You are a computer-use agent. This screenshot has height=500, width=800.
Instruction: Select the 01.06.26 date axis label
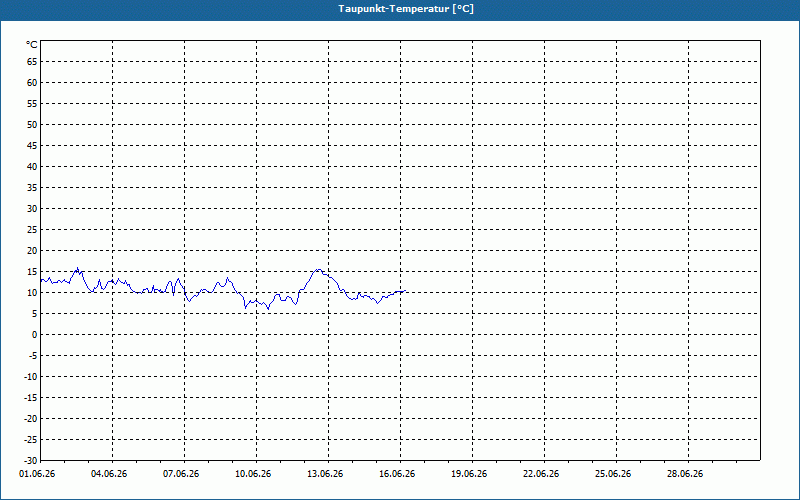pyautogui.click(x=37, y=474)
